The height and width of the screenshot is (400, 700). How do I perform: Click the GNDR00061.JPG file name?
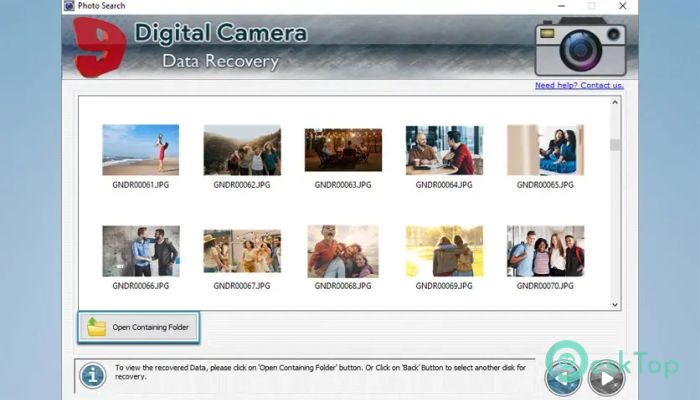[x=141, y=185]
